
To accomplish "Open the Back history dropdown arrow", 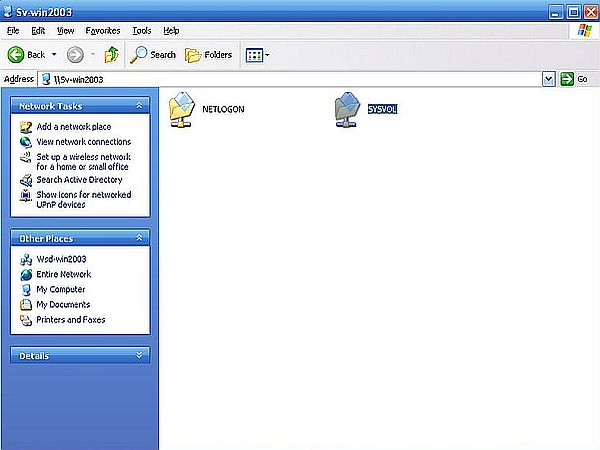I will coord(54,55).
